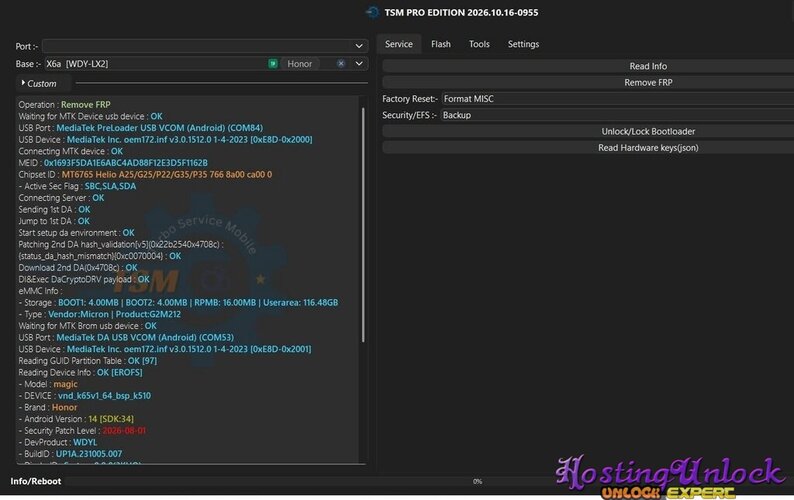Screen dimensions: 794x500
Task: Click the Info/Reboot label
Action: [35, 481]
